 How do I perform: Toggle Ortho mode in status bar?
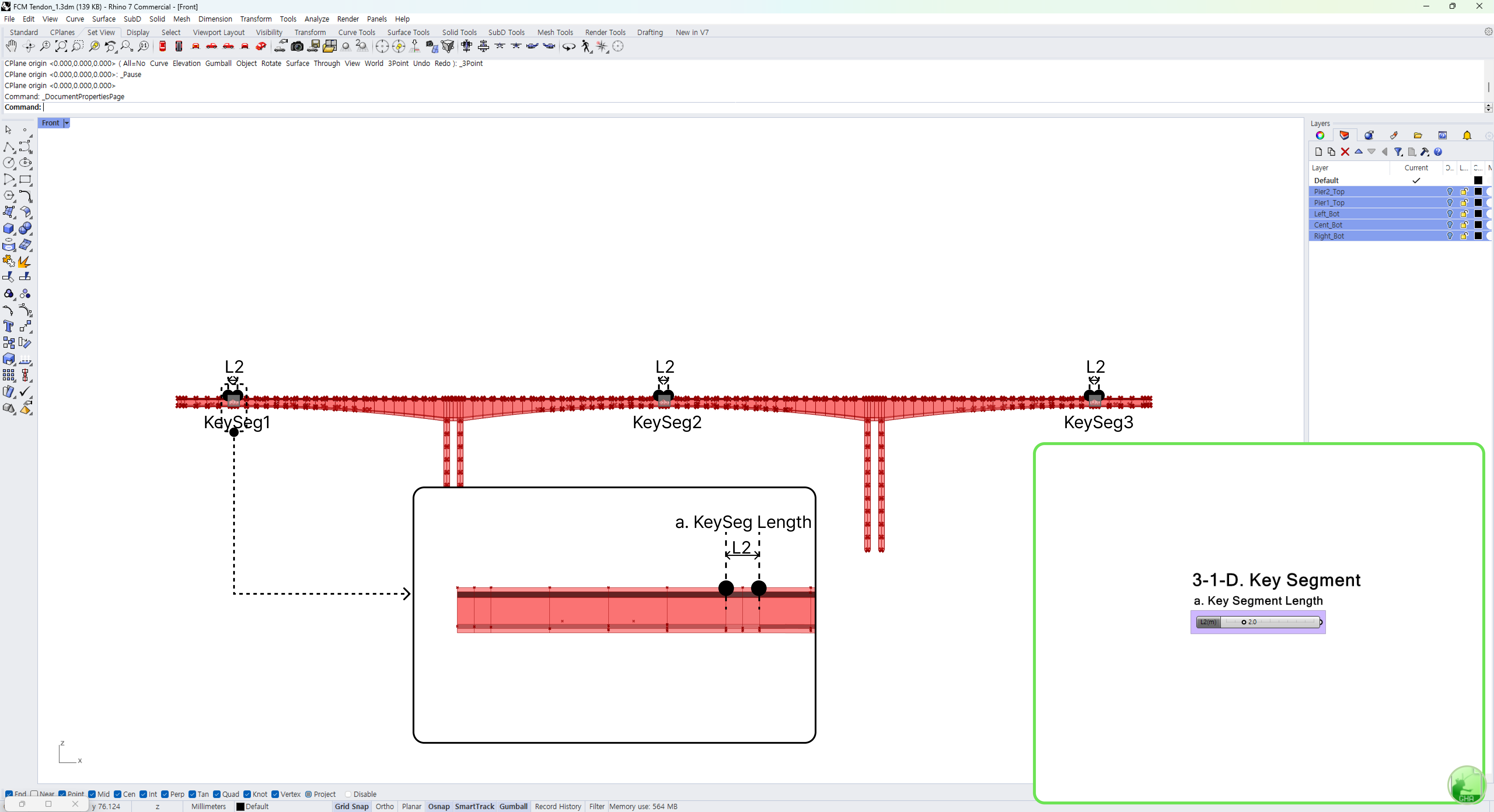click(x=385, y=806)
